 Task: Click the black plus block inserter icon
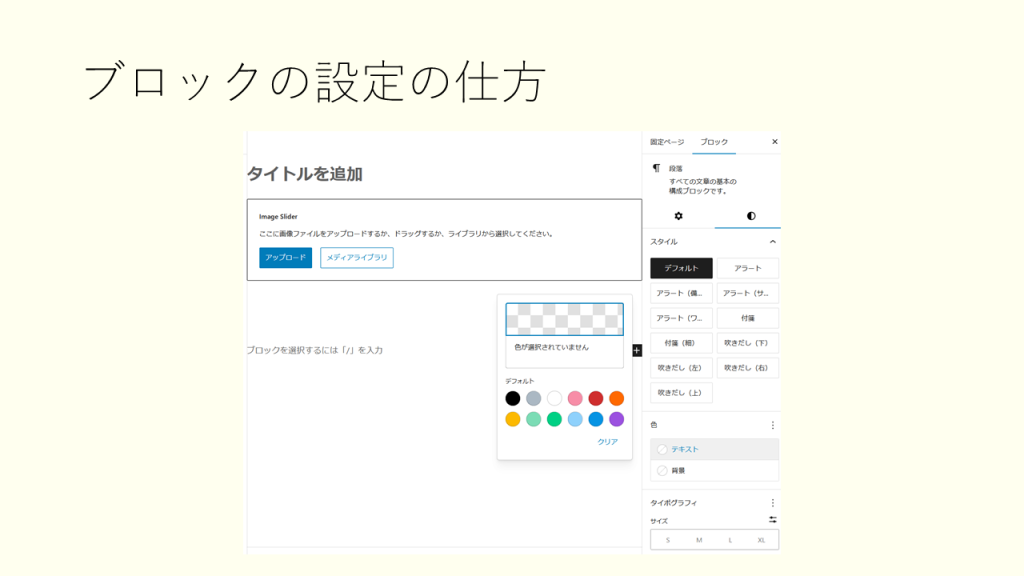point(636,350)
